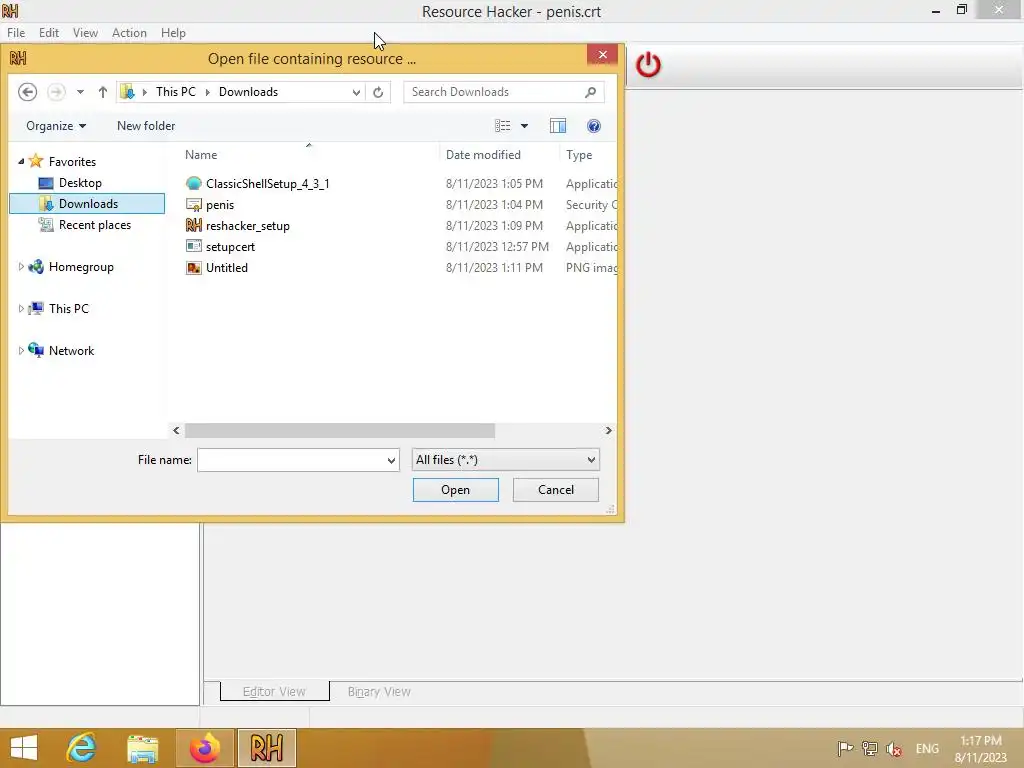Click the horizontal scrollbar thumb in the file list
1024x768 pixels.
[340, 430]
